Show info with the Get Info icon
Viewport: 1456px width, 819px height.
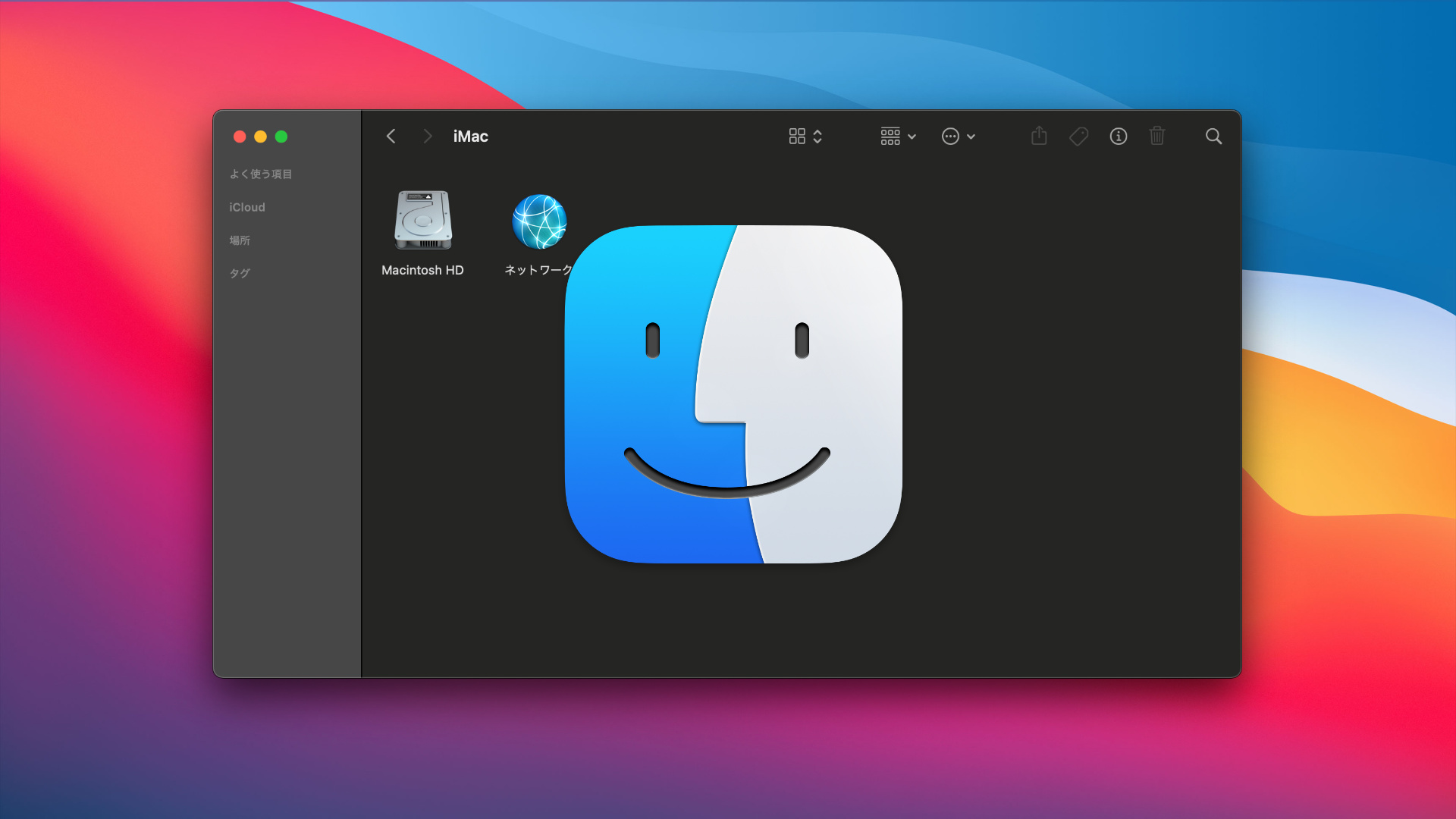click(x=1119, y=136)
